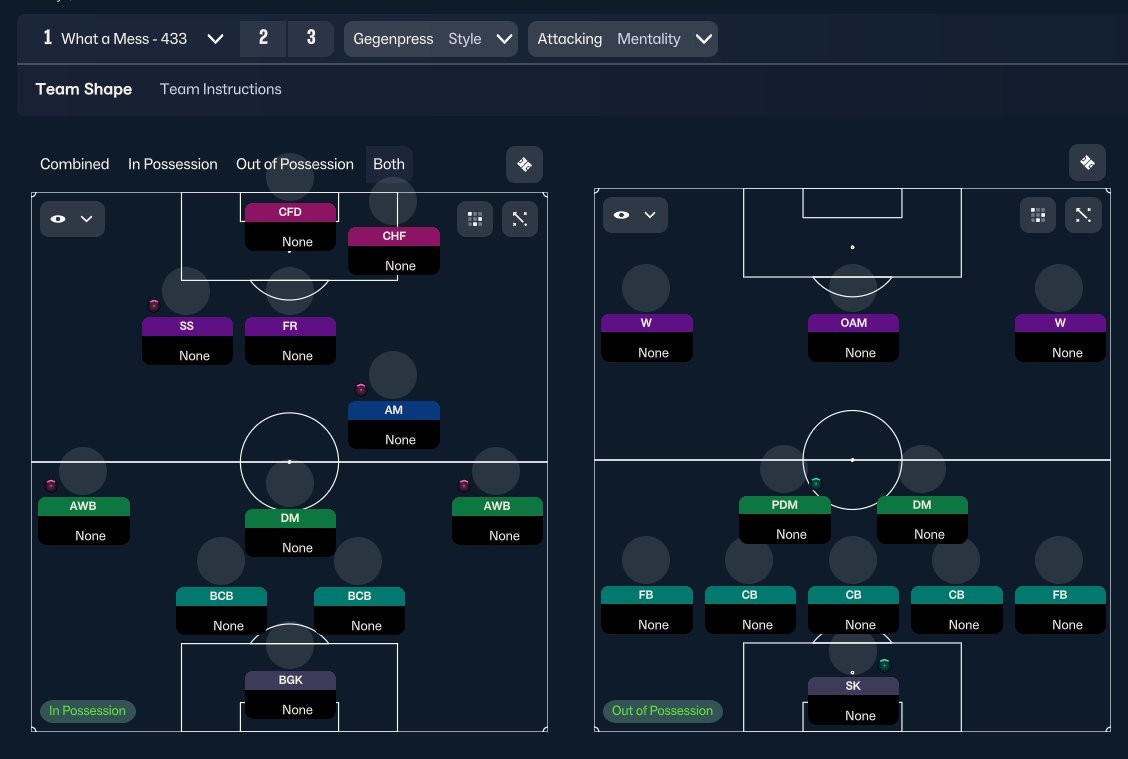The height and width of the screenshot is (759, 1128).
Task: Select the middle CB card
Action: [853, 609]
